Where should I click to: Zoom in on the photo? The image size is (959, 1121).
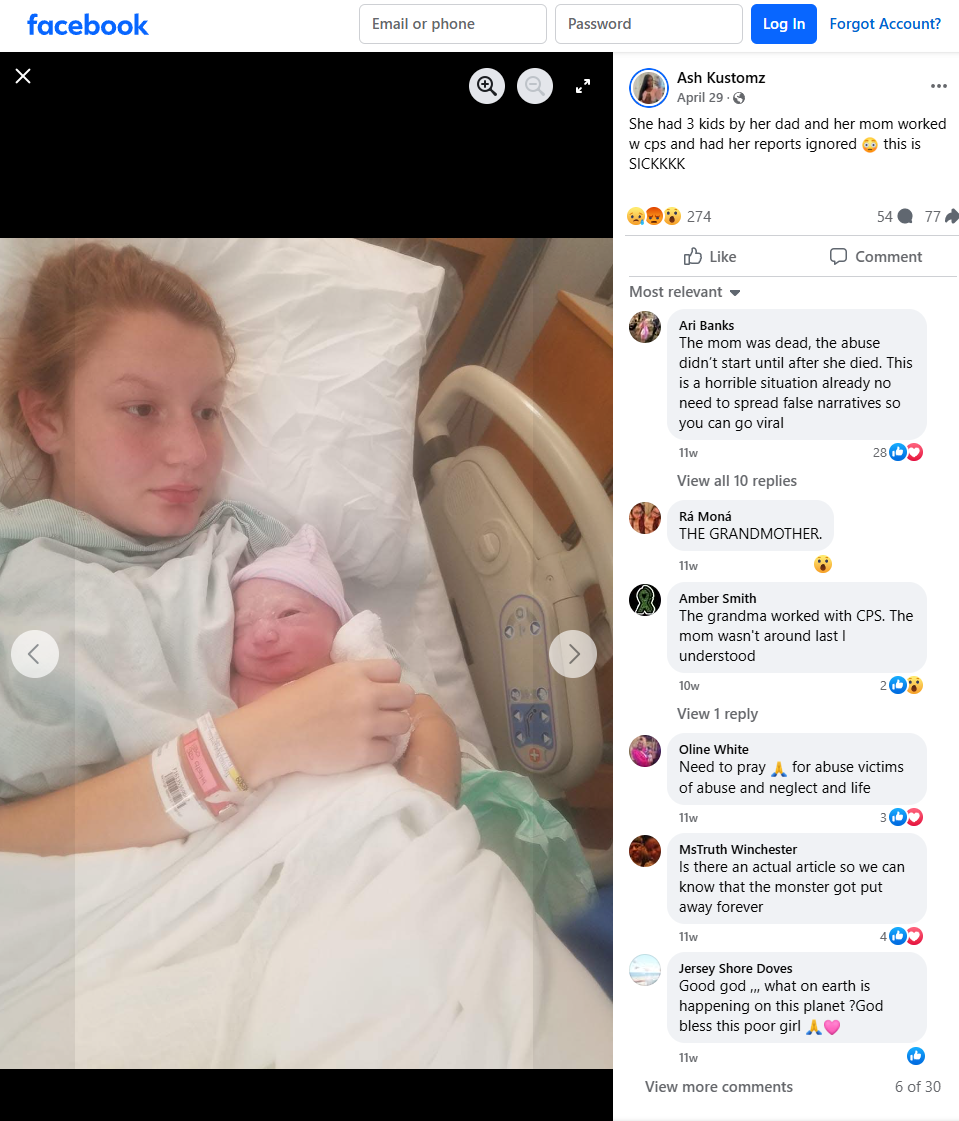[x=487, y=86]
